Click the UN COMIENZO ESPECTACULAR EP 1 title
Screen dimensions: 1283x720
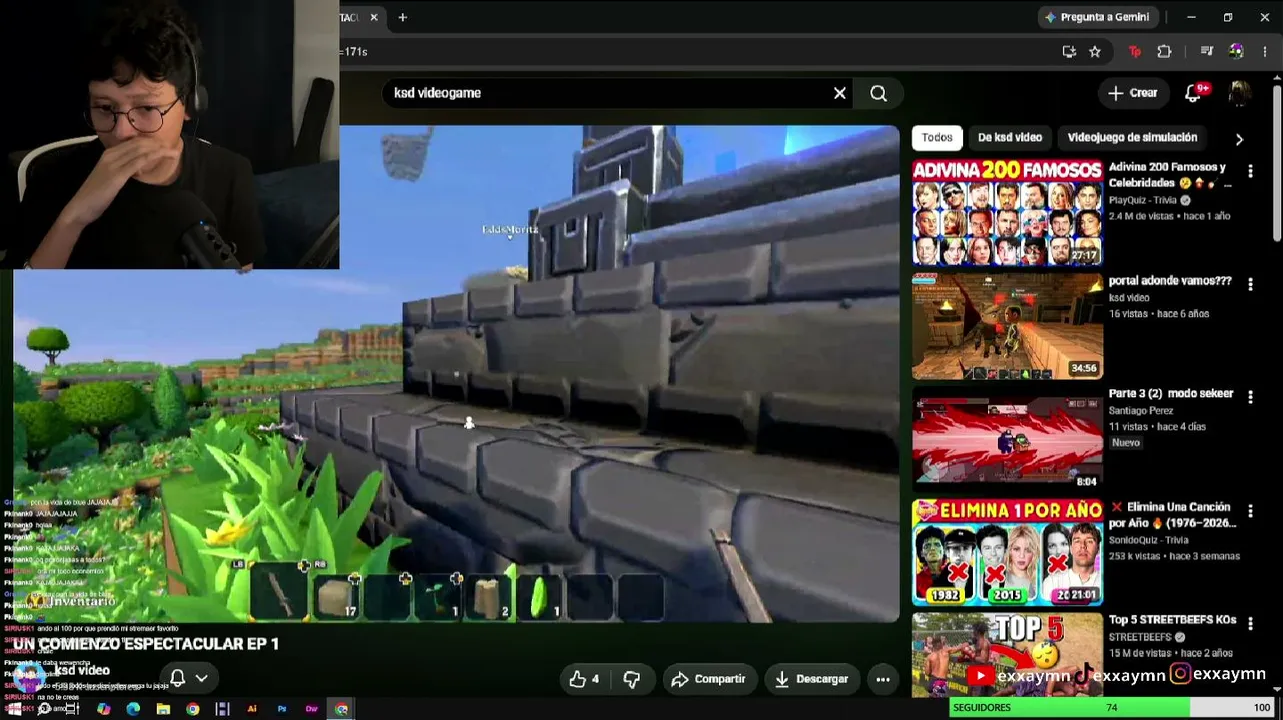146,644
